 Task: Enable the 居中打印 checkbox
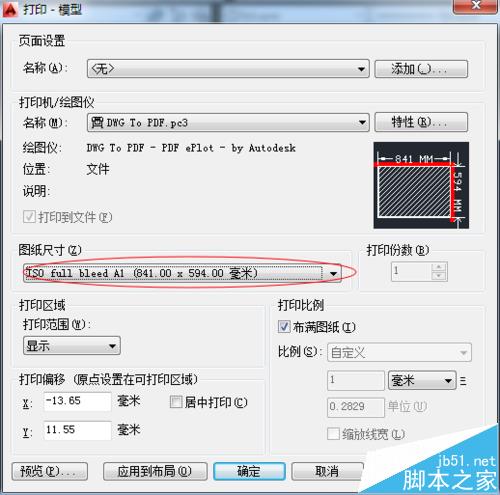coord(176,402)
